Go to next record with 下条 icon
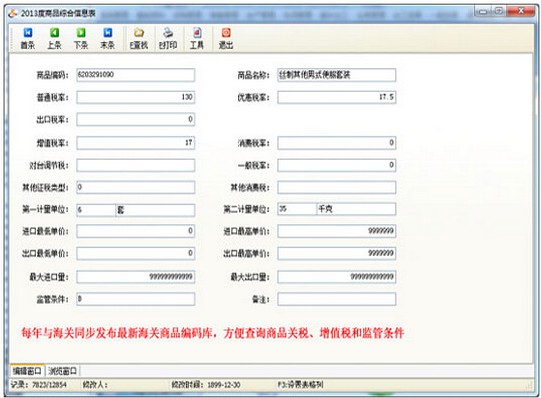Viewport: 541px width, 398px height. click(x=81, y=33)
